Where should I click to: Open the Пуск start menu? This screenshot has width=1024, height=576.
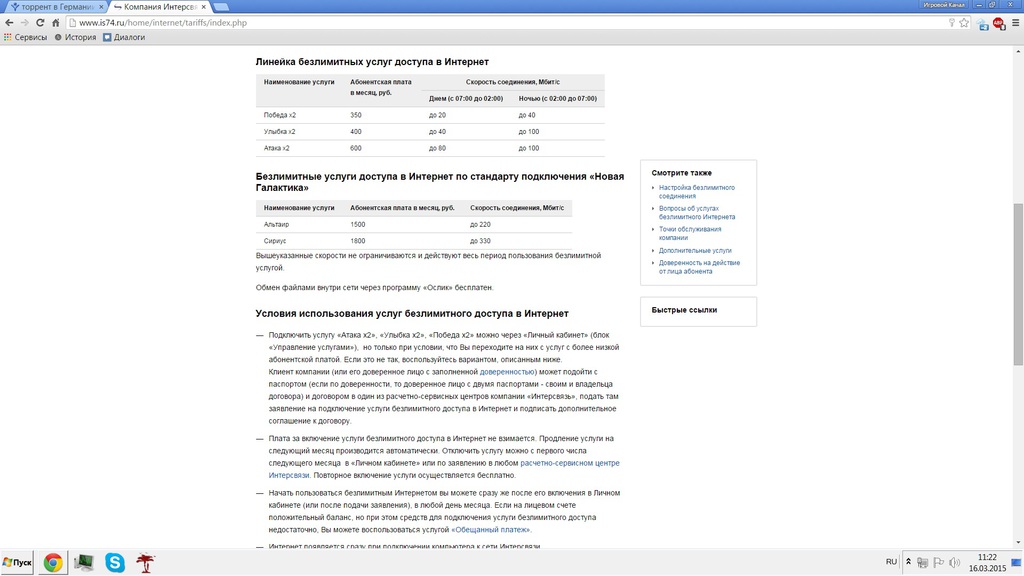pos(17,562)
